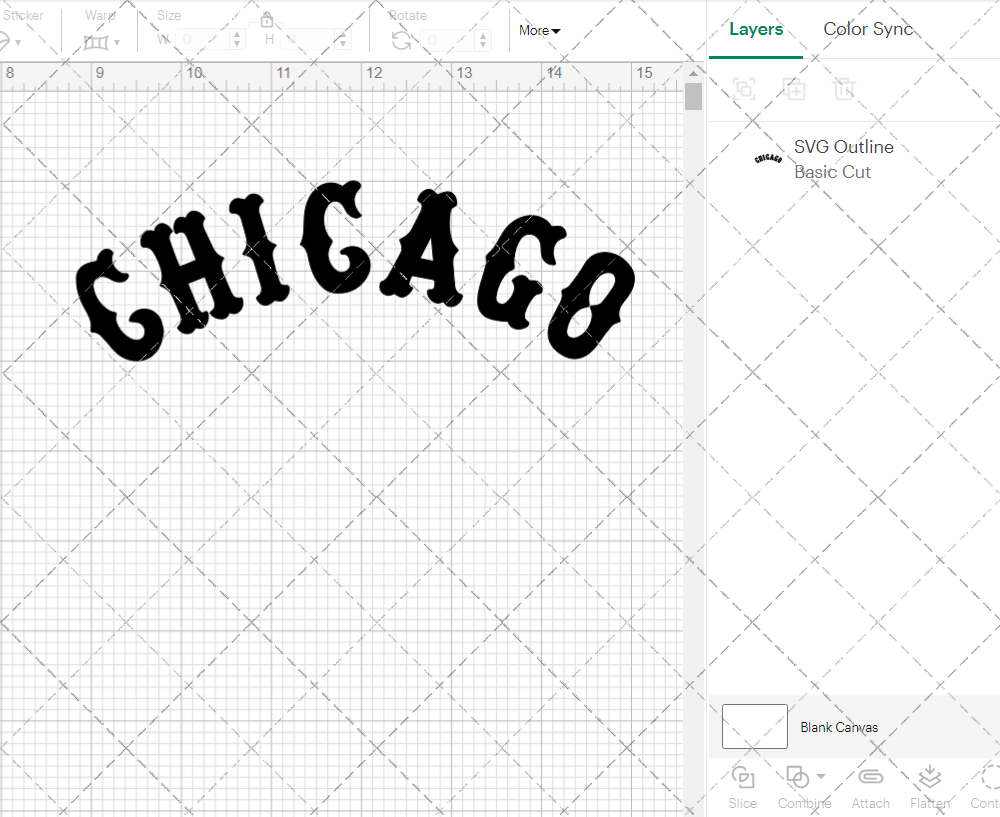Switch to the Layers tab
This screenshot has height=817, width=1000.
click(756, 29)
